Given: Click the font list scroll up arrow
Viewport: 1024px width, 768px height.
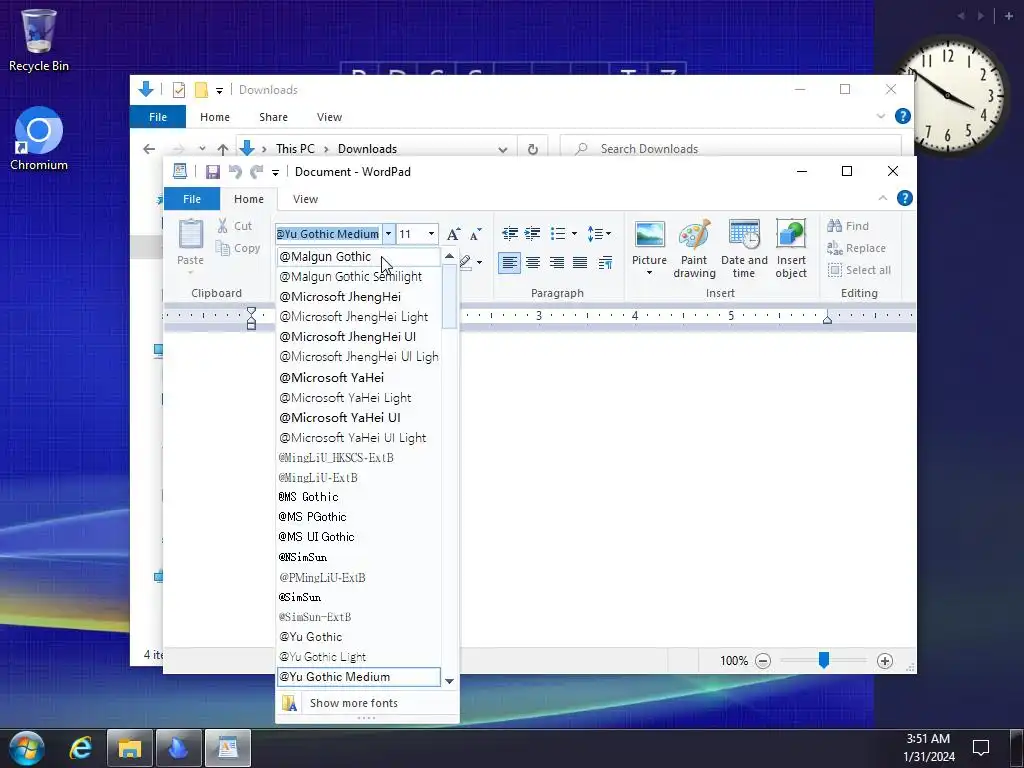Looking at the screenshot, I should click(x=449, y=256).
